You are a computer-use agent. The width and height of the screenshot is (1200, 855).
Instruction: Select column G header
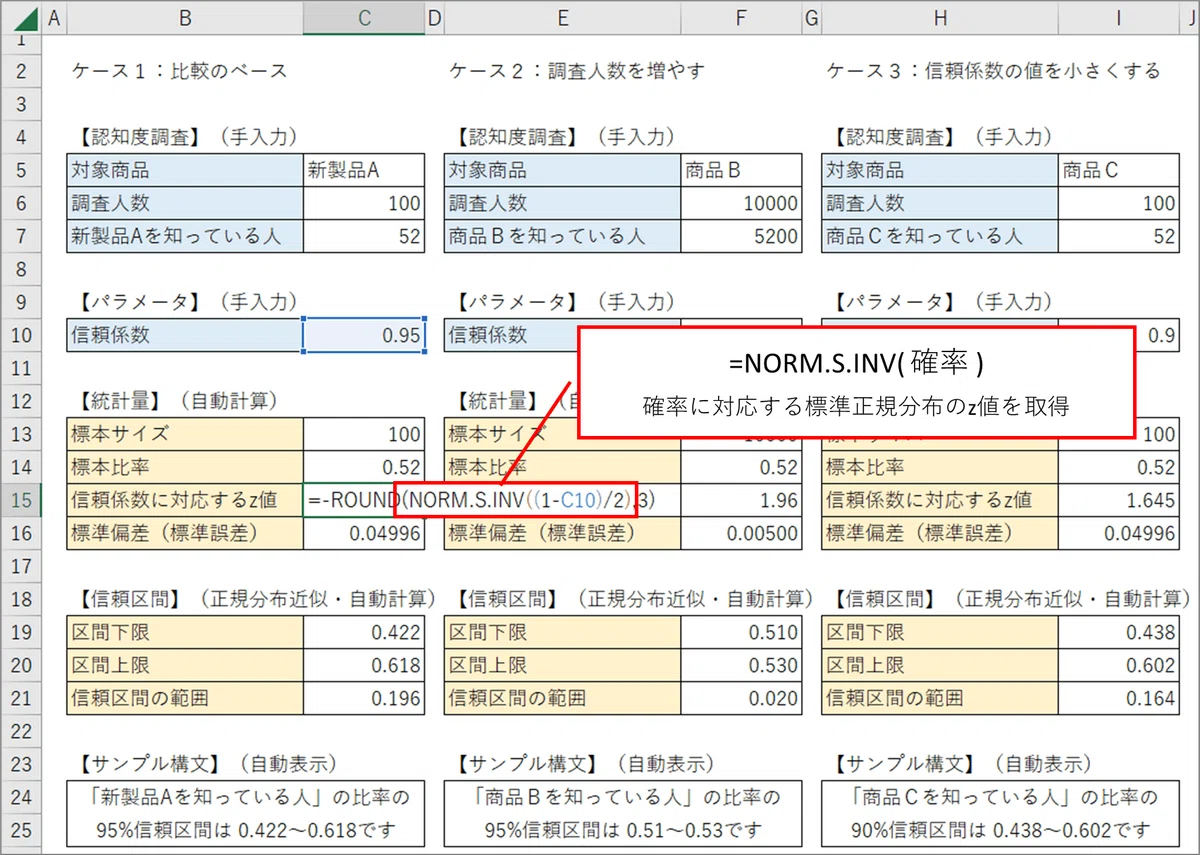tap(812, 17)
